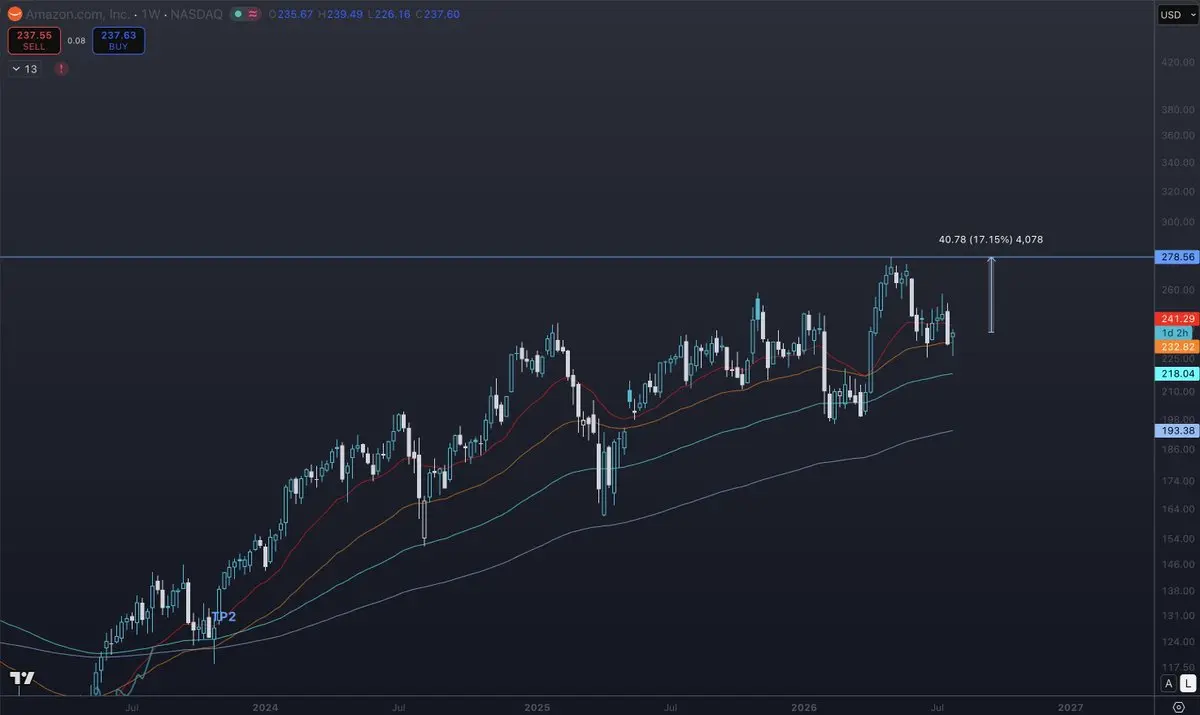The image size is (1200, 715).
Task: Toggle auto scale A button
Action: point(1168,683)
